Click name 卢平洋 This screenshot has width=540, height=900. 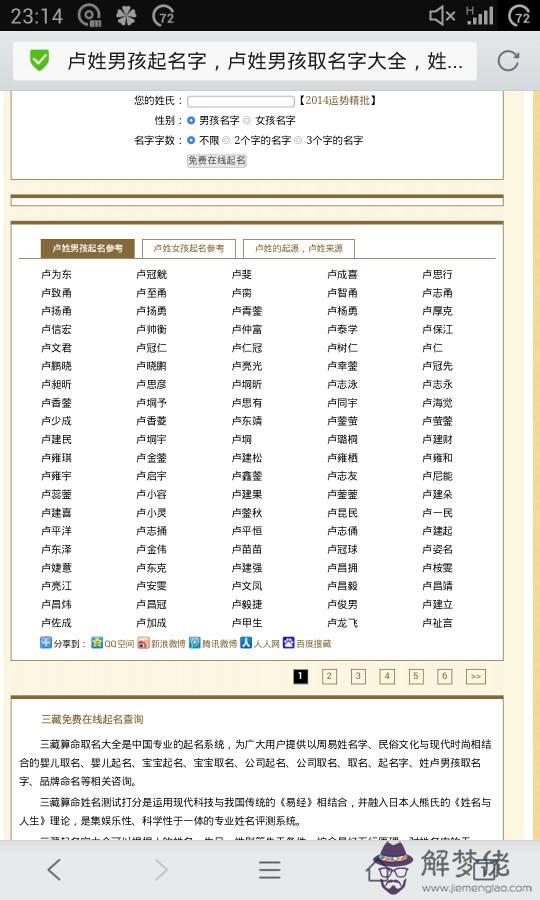(x=56, y=531)
